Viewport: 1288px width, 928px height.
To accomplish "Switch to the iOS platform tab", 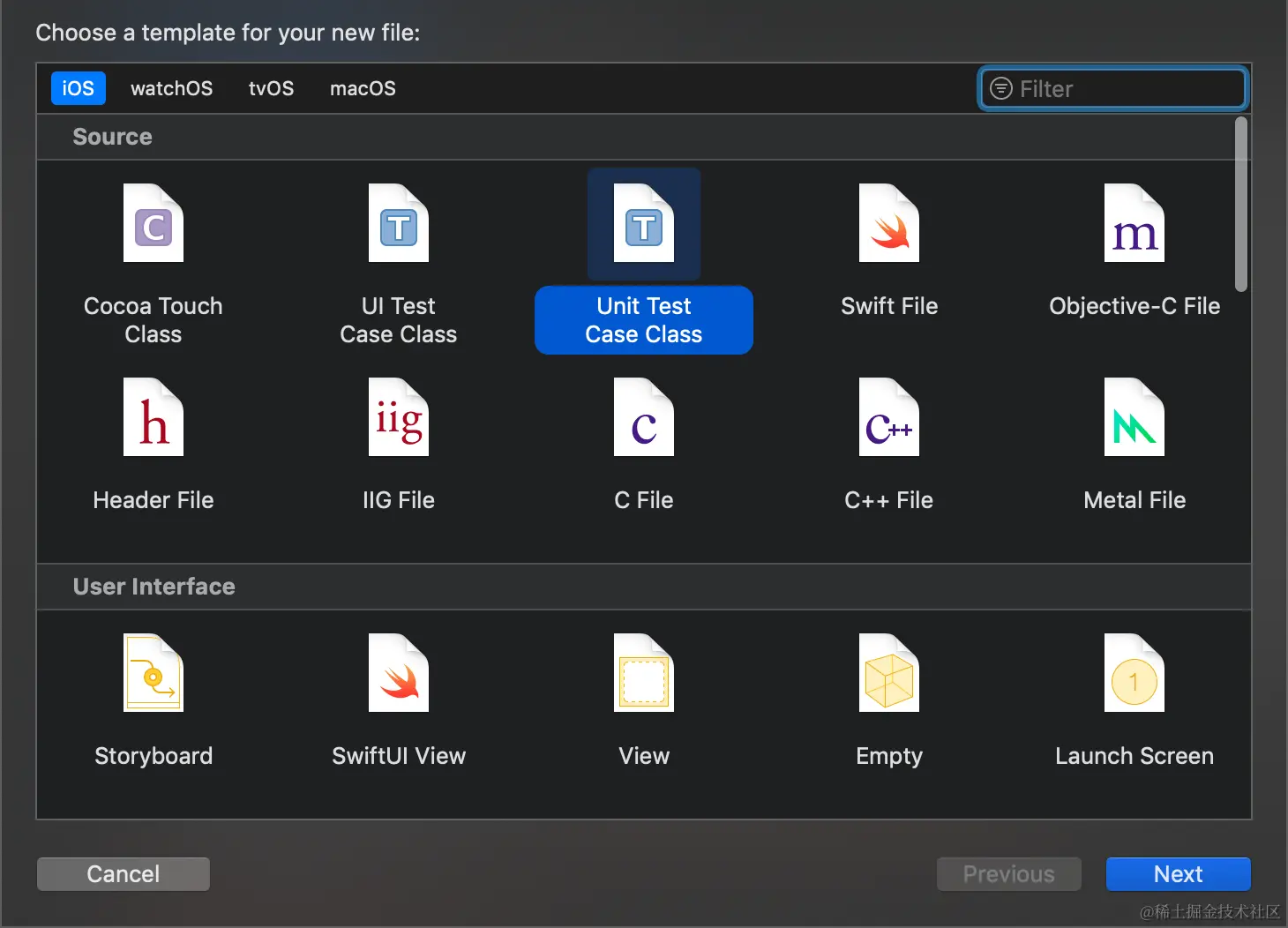I will coord(79,88).
